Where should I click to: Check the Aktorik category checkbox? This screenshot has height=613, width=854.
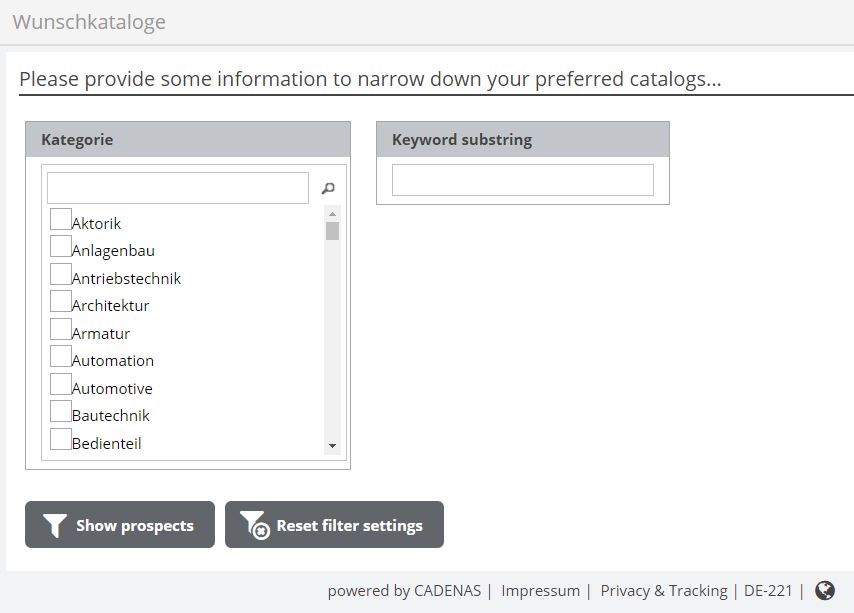tap(61, 219)
